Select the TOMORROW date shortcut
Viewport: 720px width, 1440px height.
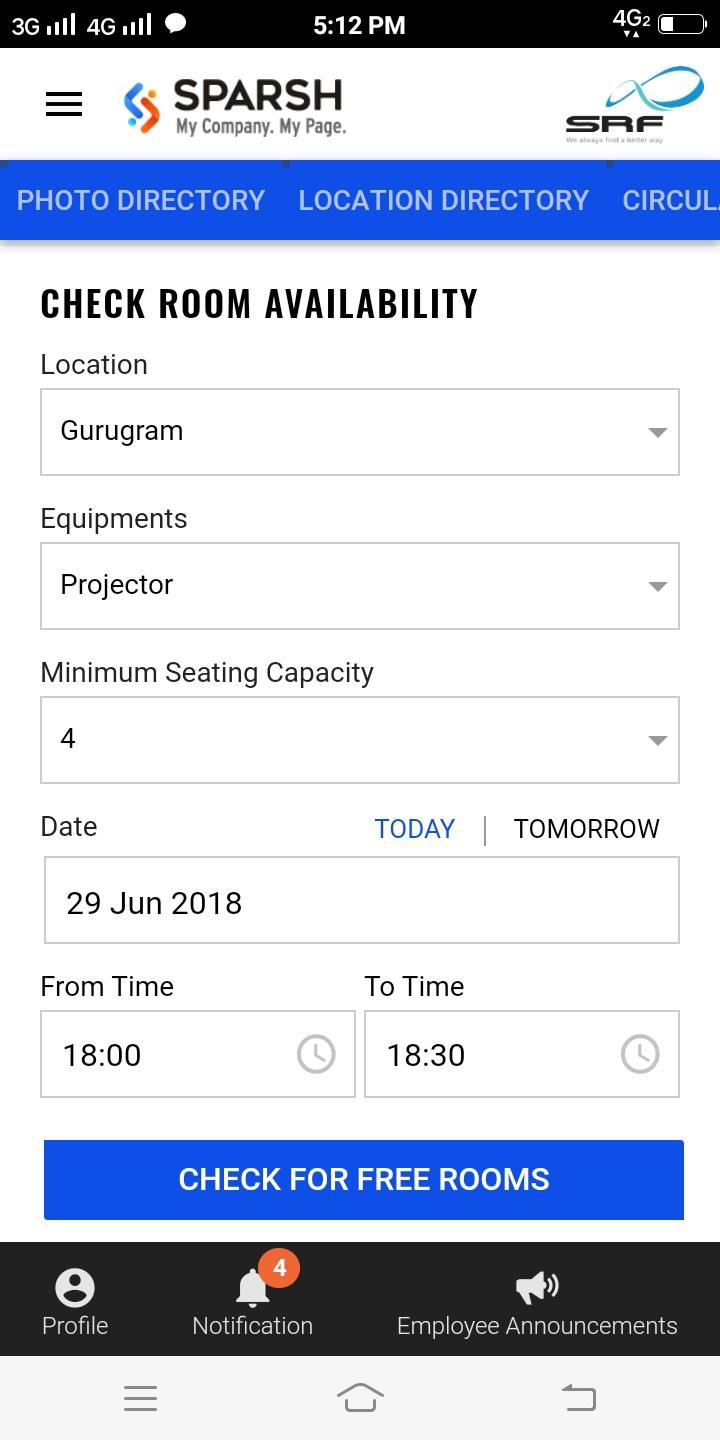click(x=587, y=829)
